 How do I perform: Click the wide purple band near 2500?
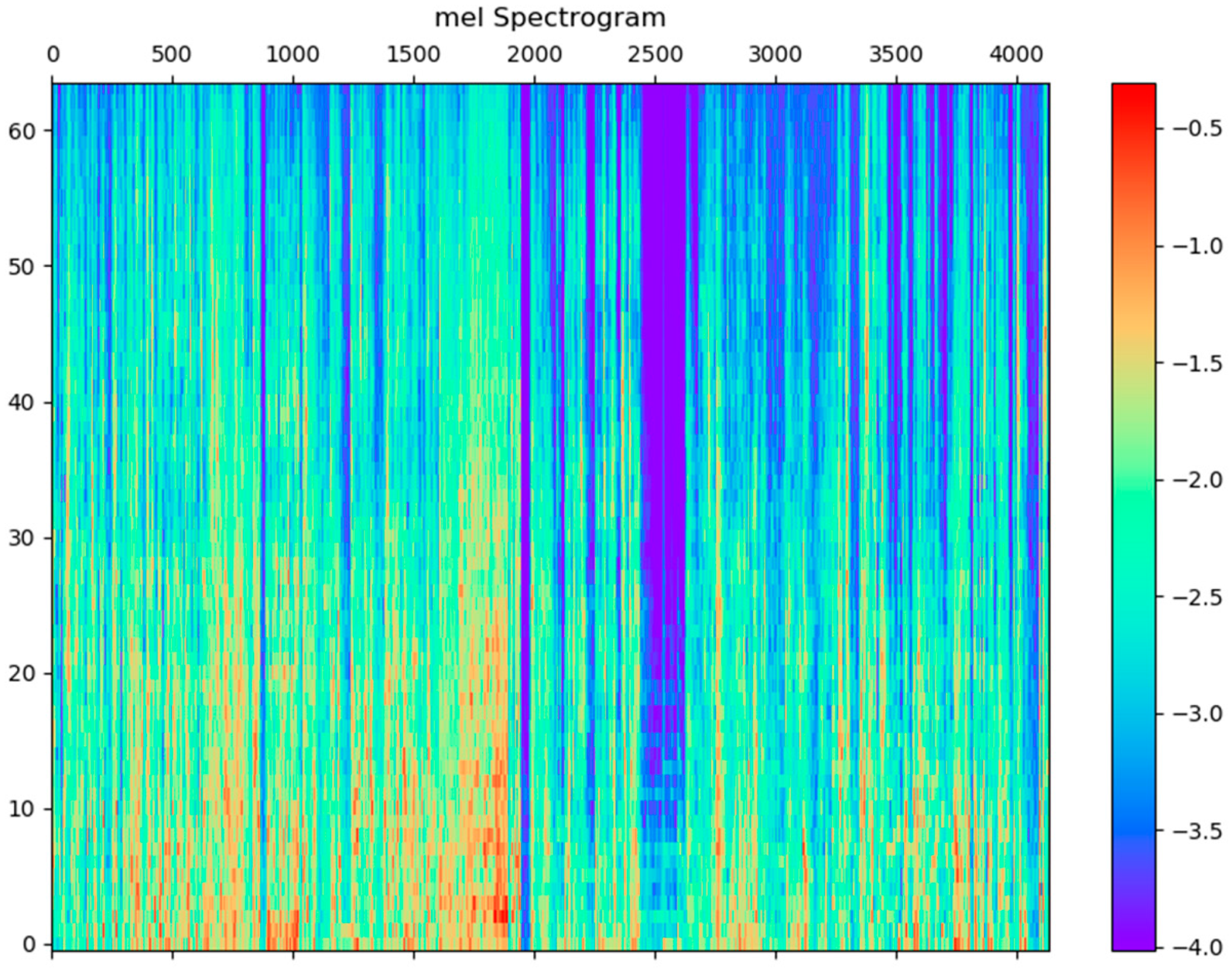point(664,362)
